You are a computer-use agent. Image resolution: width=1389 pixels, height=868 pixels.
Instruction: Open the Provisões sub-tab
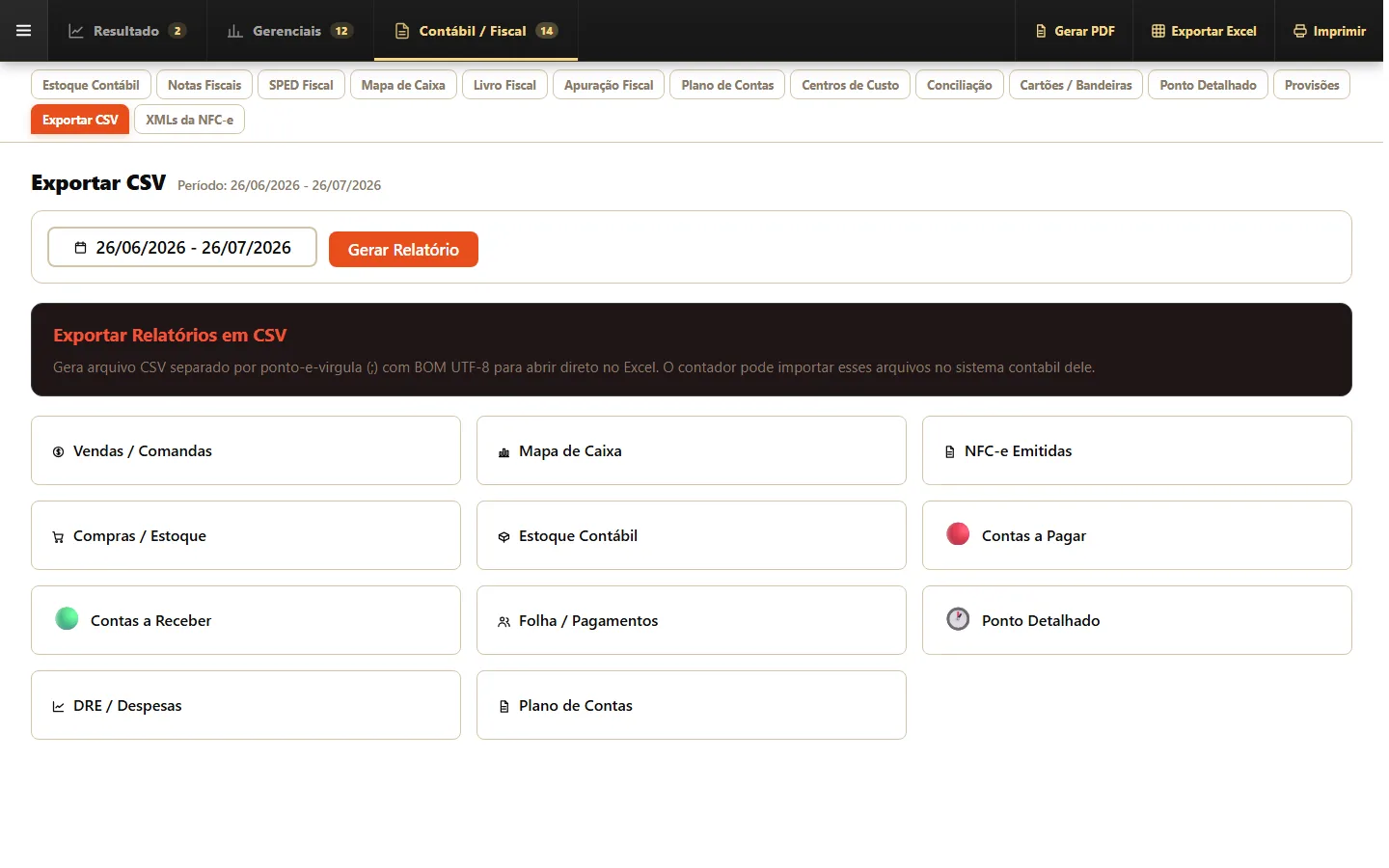(x=1312, y=85)
